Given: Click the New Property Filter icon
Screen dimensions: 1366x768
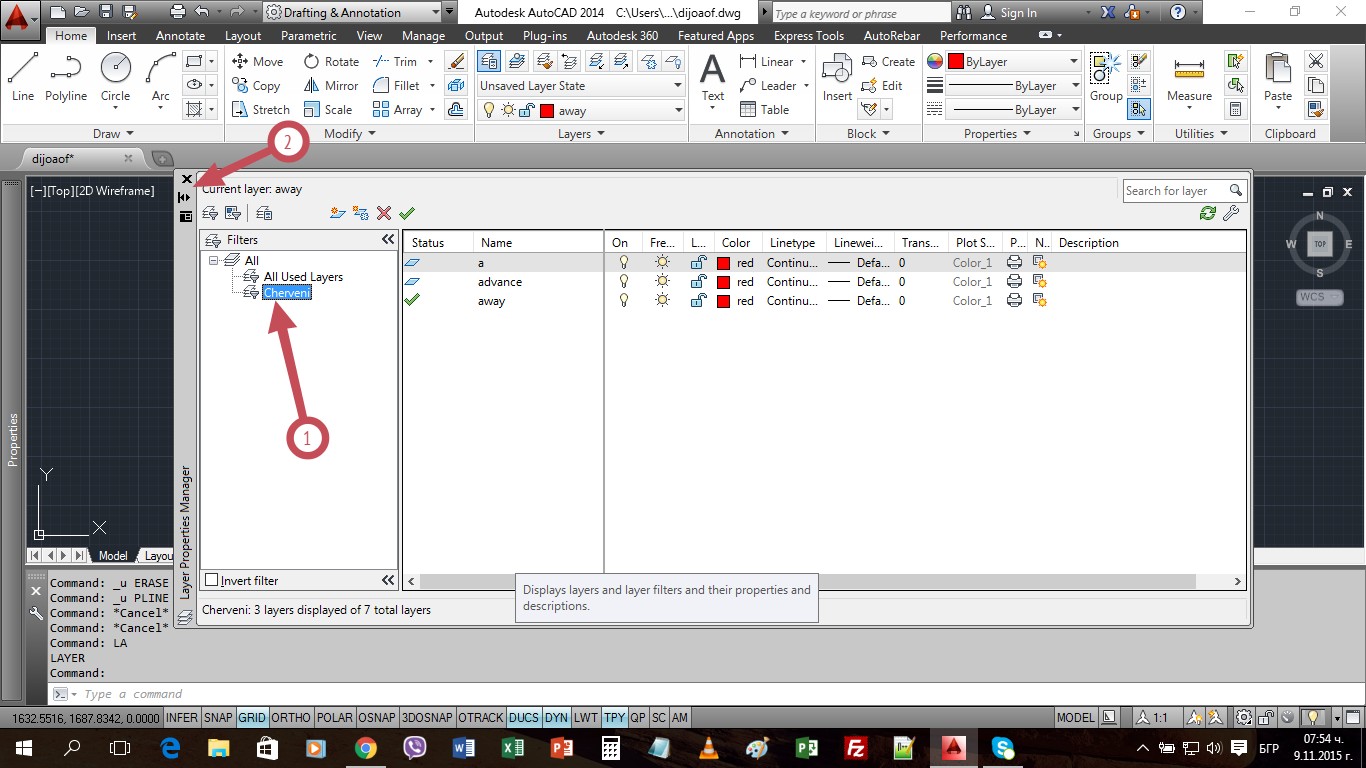Looking at the screenshot, I should click(210, 213).
